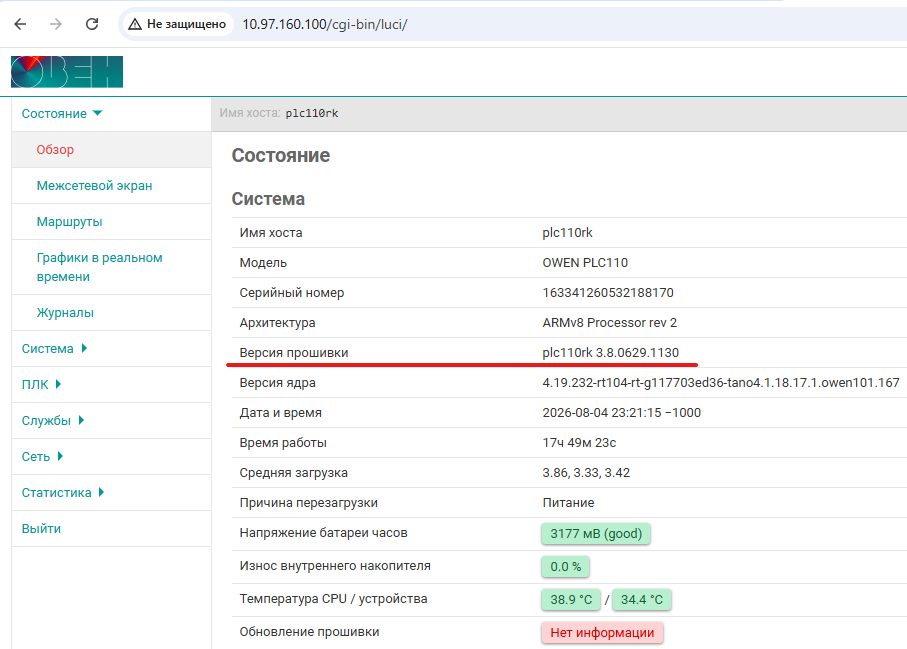
Task: Click the 'Нет информации' firmware update badge
Action: pyautogui.click(x=602, y=633)
